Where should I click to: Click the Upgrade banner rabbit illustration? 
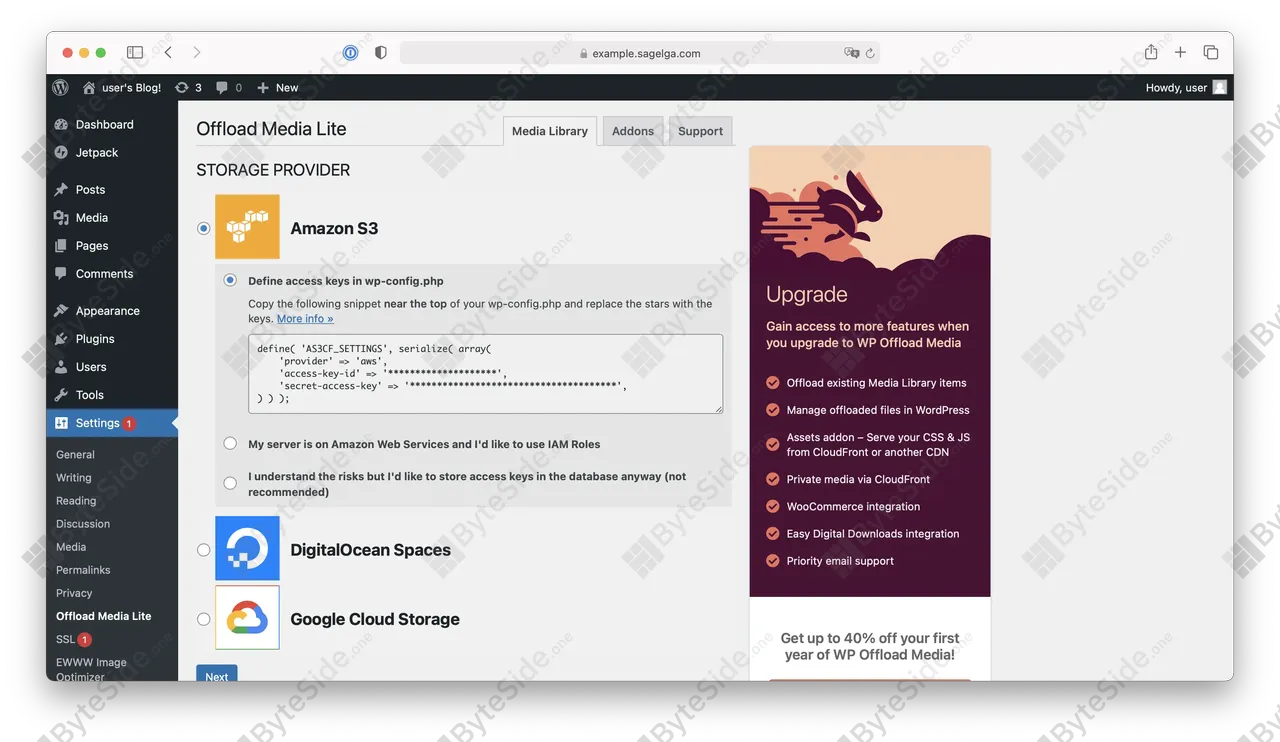point(870,208)
